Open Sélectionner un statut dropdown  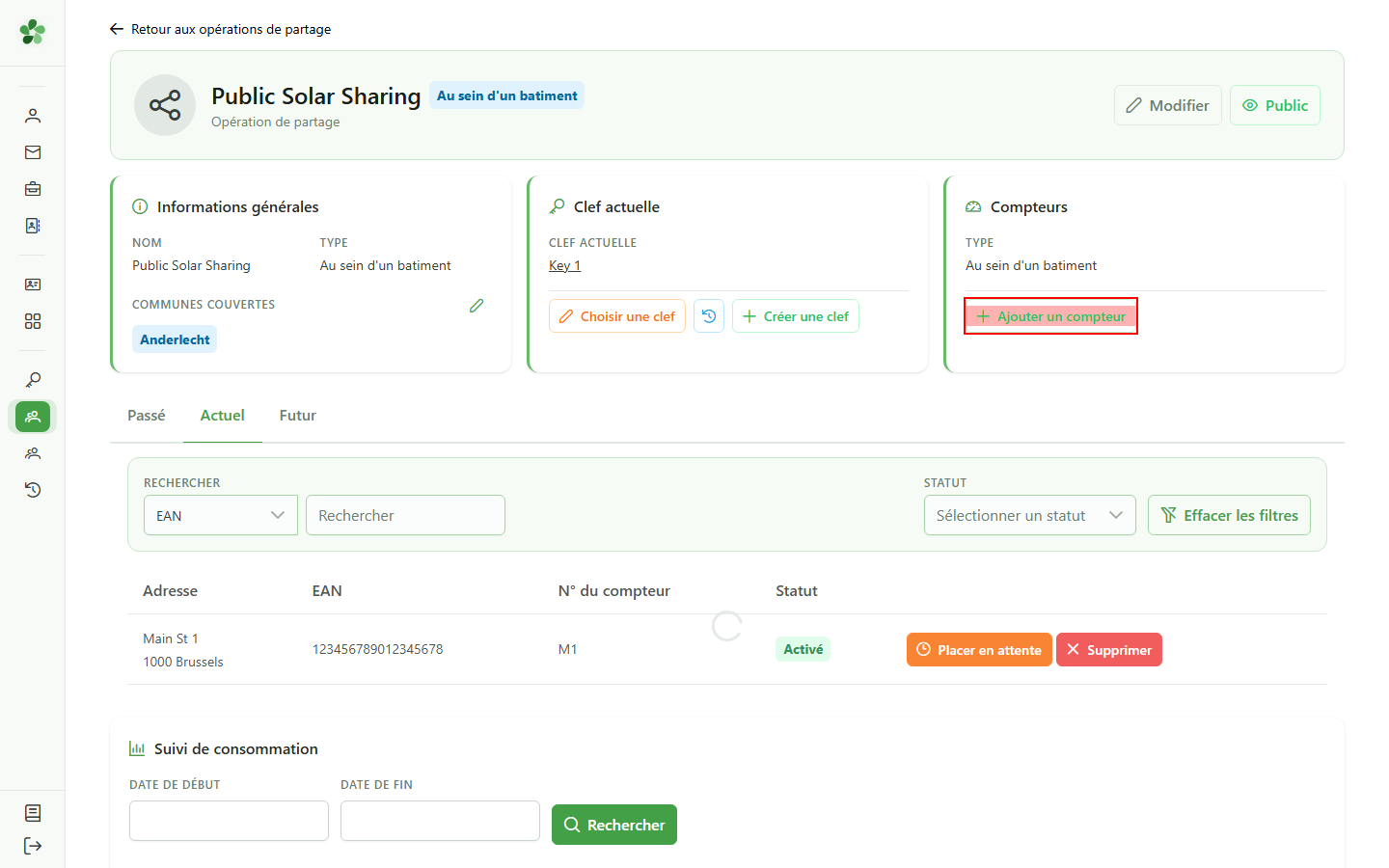click(x=1030, y=515)
